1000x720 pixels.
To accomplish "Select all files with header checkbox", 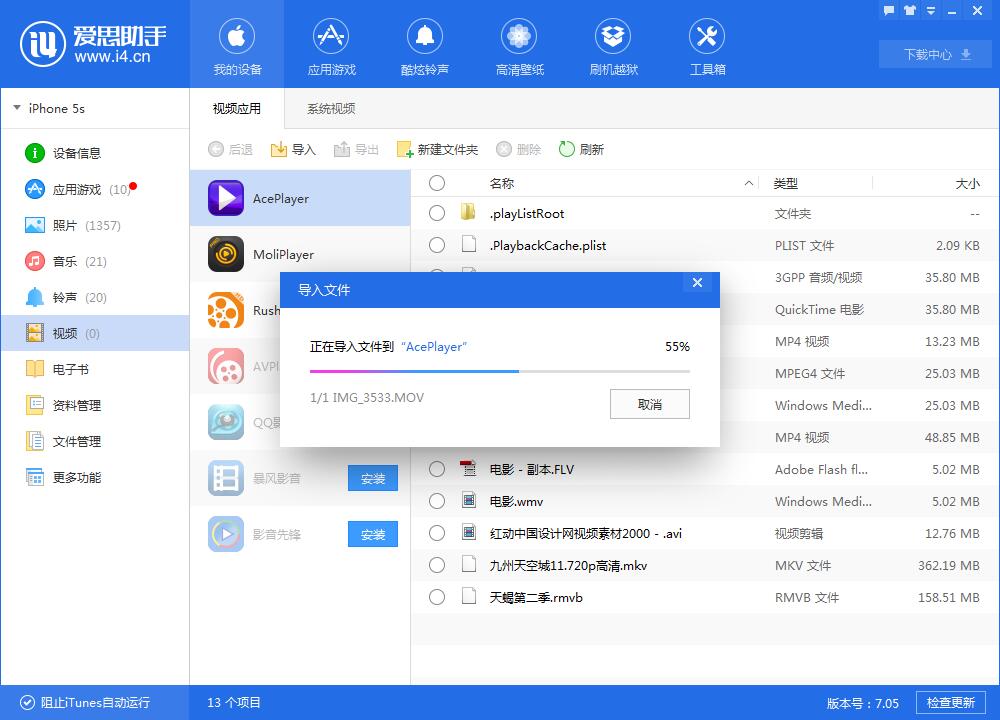I will coord(437,183).
